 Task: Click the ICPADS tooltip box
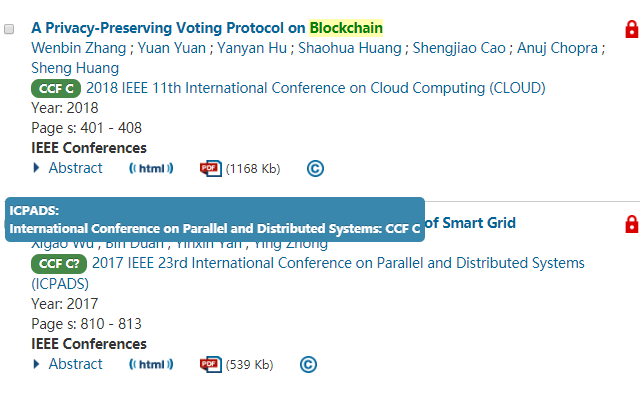215,220
